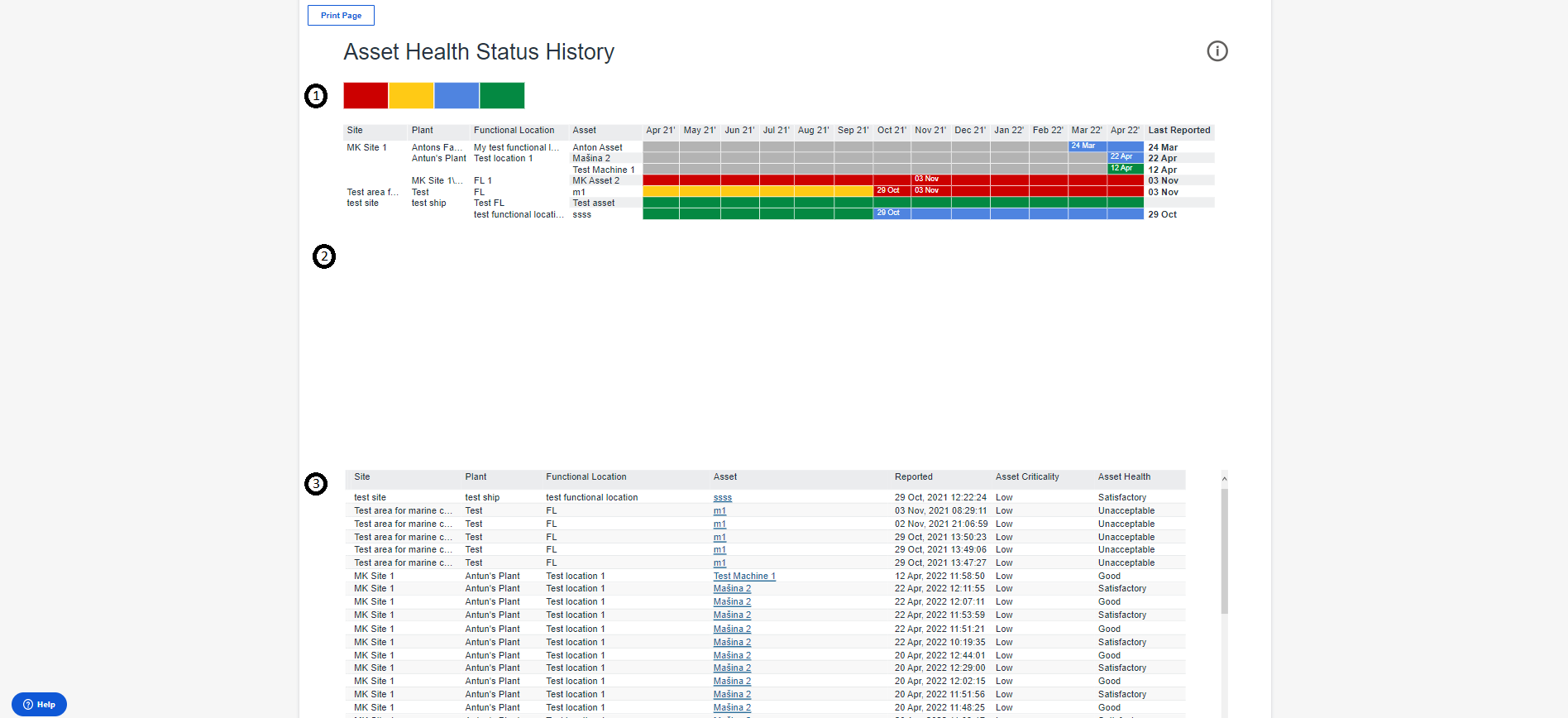Select the green legend color swatch
Screen dimensions: 1568x718
502,96
